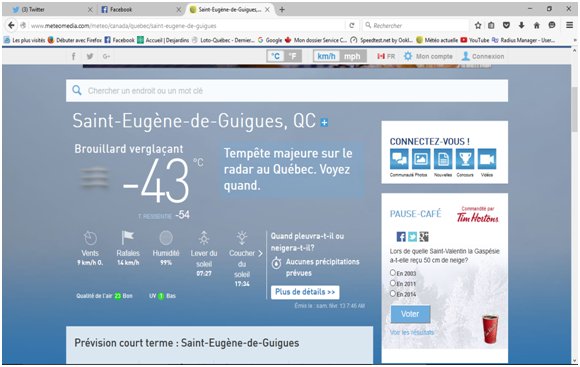Select the En 2011 poll option
The image size is (580, 367).
[x=393, y=283]
